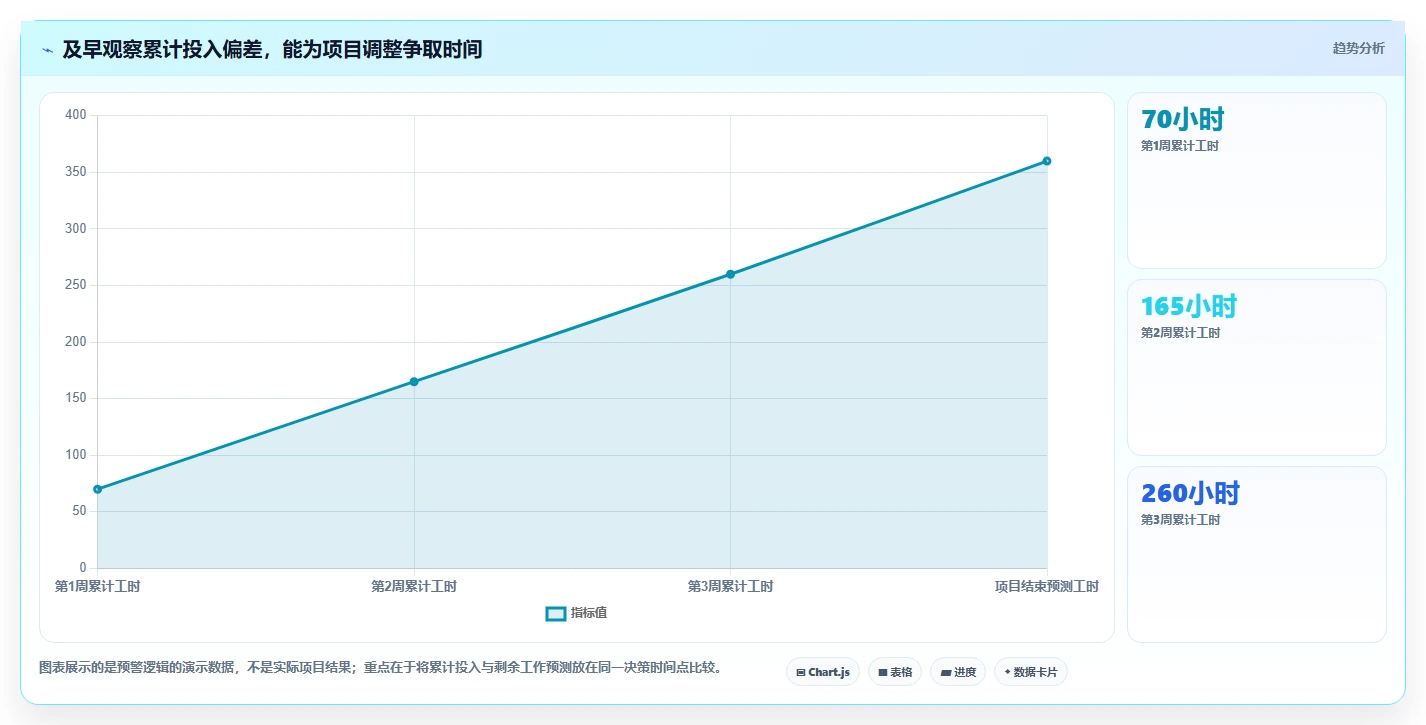
Task: Click the 第2周累计工时 data point at 165
Action: 414,382
